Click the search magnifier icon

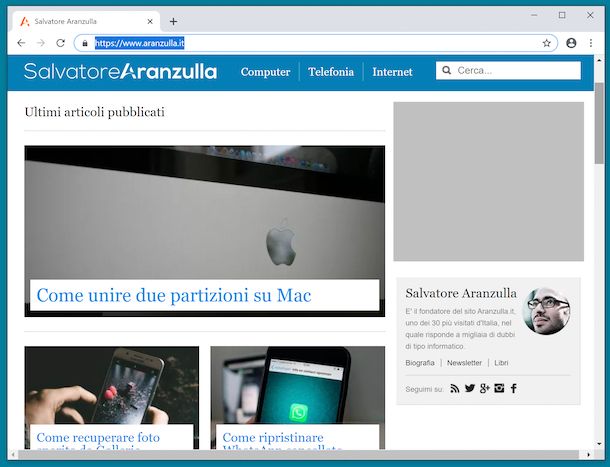(x=447, y=70)
